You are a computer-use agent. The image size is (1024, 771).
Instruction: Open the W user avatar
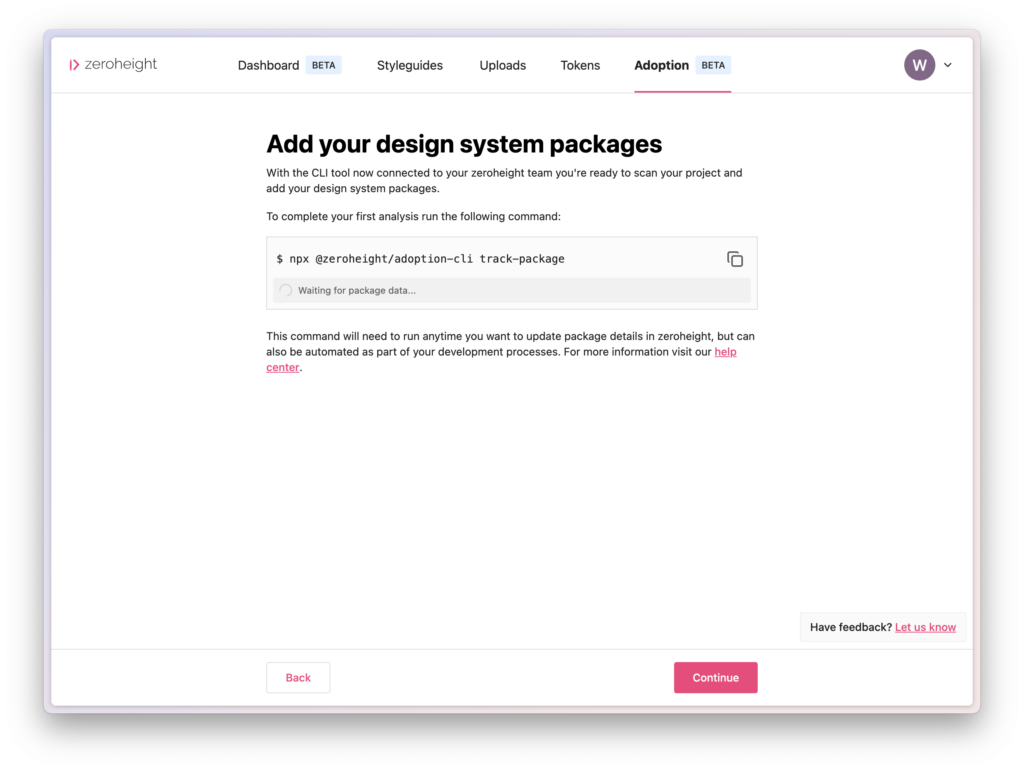point(919,65)
